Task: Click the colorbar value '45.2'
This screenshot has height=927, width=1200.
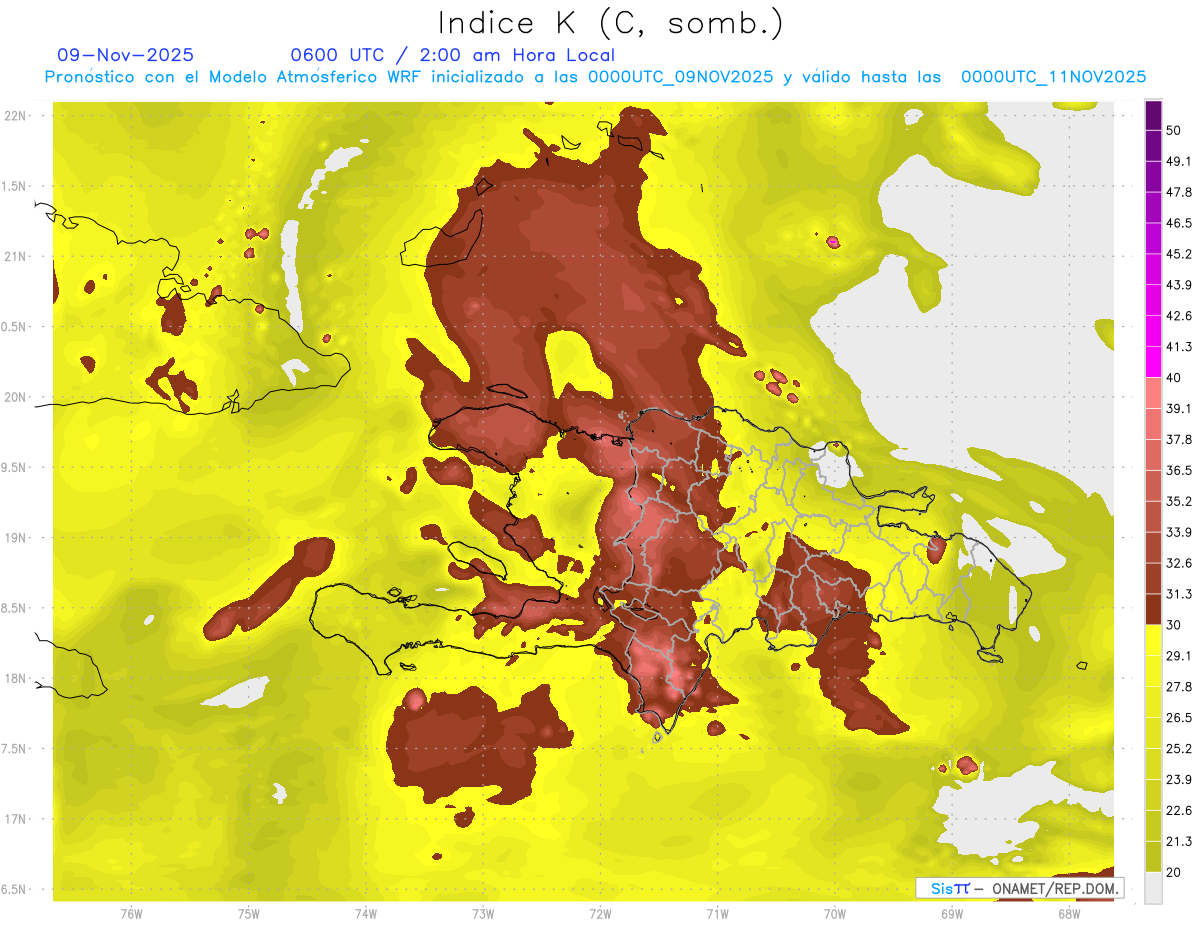Action: (x=1178, y=255)
